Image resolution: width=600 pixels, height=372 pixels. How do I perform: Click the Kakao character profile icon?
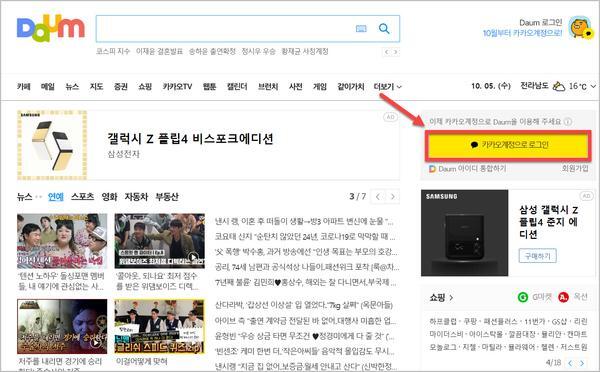point(580,28)
